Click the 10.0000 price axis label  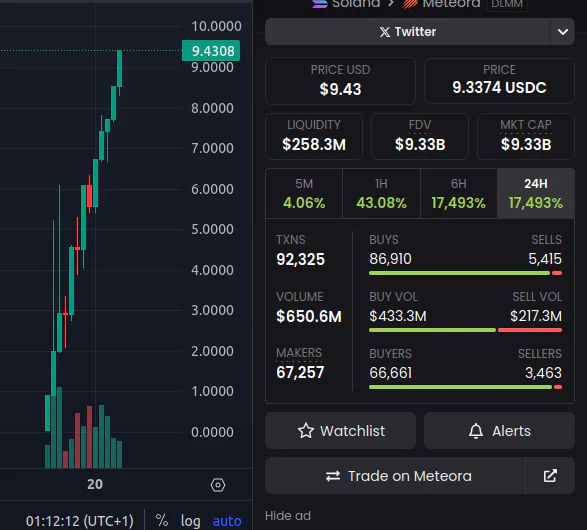[x=216, y=26]
